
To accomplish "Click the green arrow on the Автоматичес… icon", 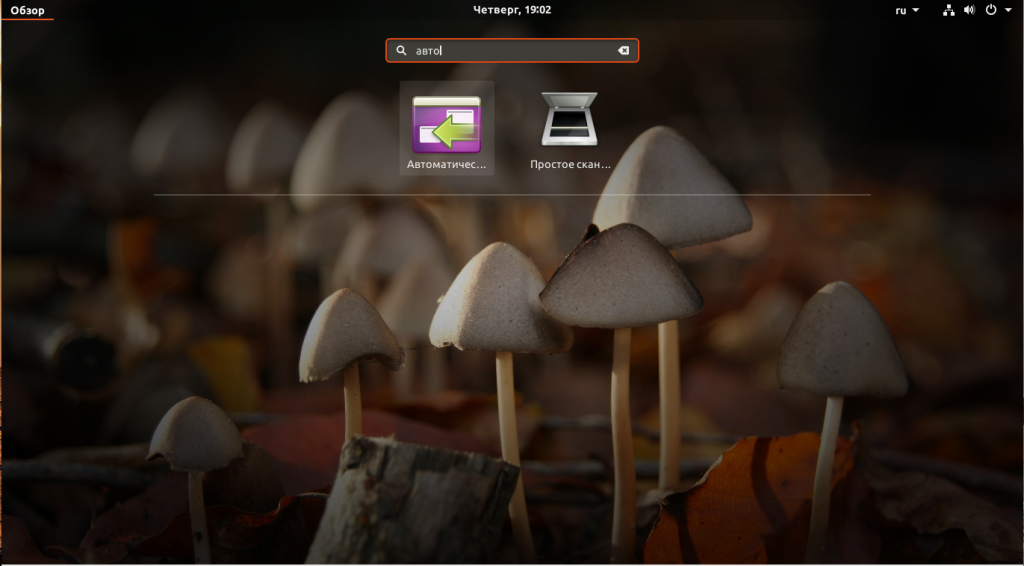I will pyautogui.click(x=451, y=133).
